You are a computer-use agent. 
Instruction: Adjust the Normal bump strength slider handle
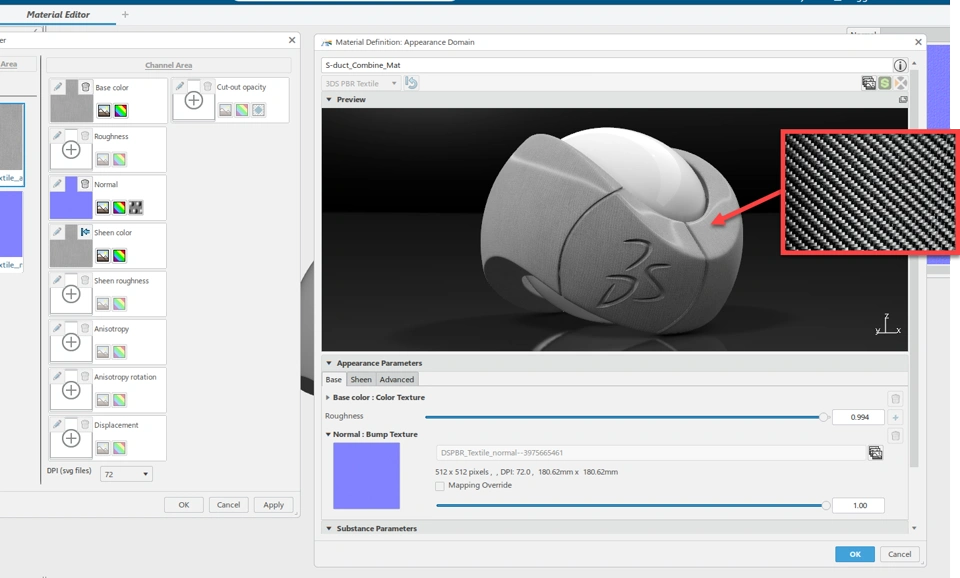[826, 506]
